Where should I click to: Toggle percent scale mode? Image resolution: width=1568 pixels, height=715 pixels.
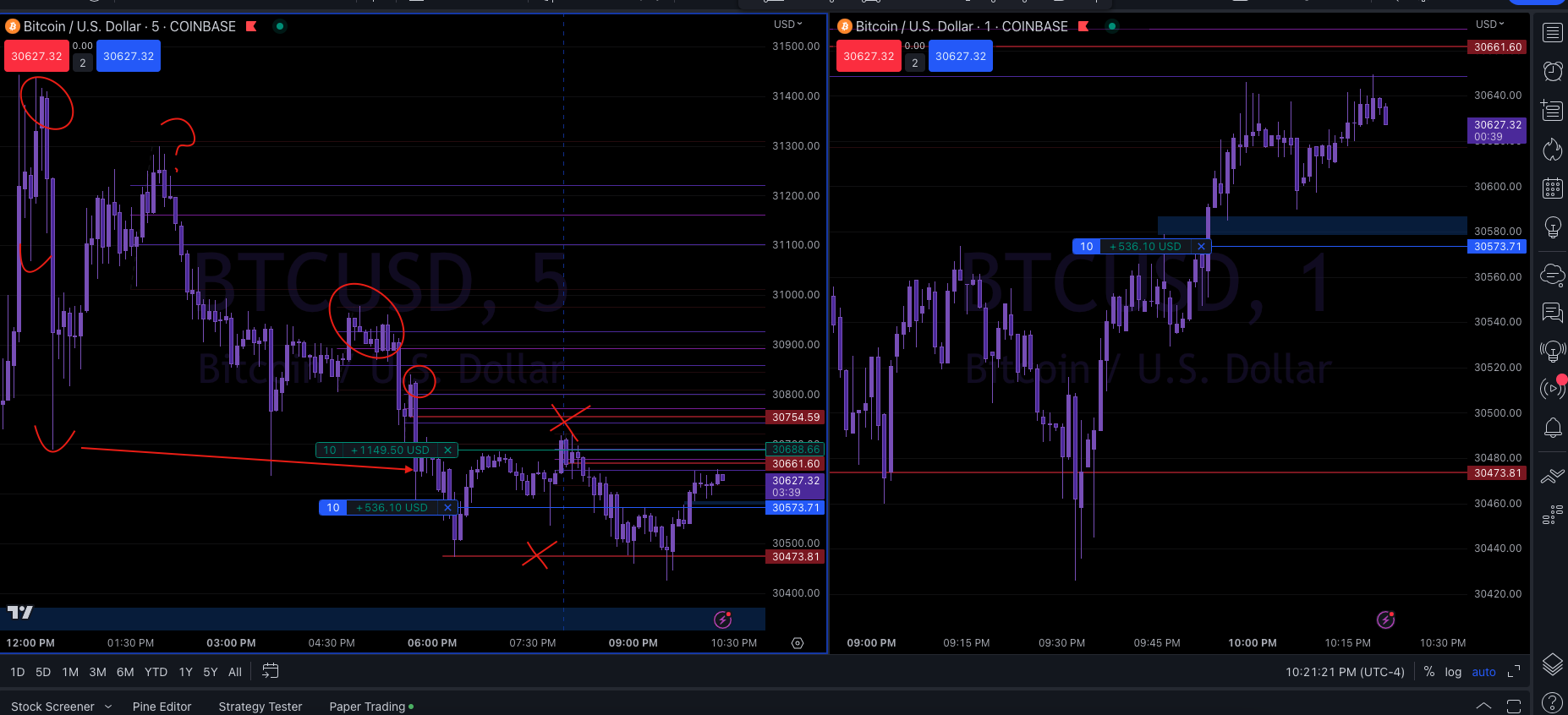1429,672
